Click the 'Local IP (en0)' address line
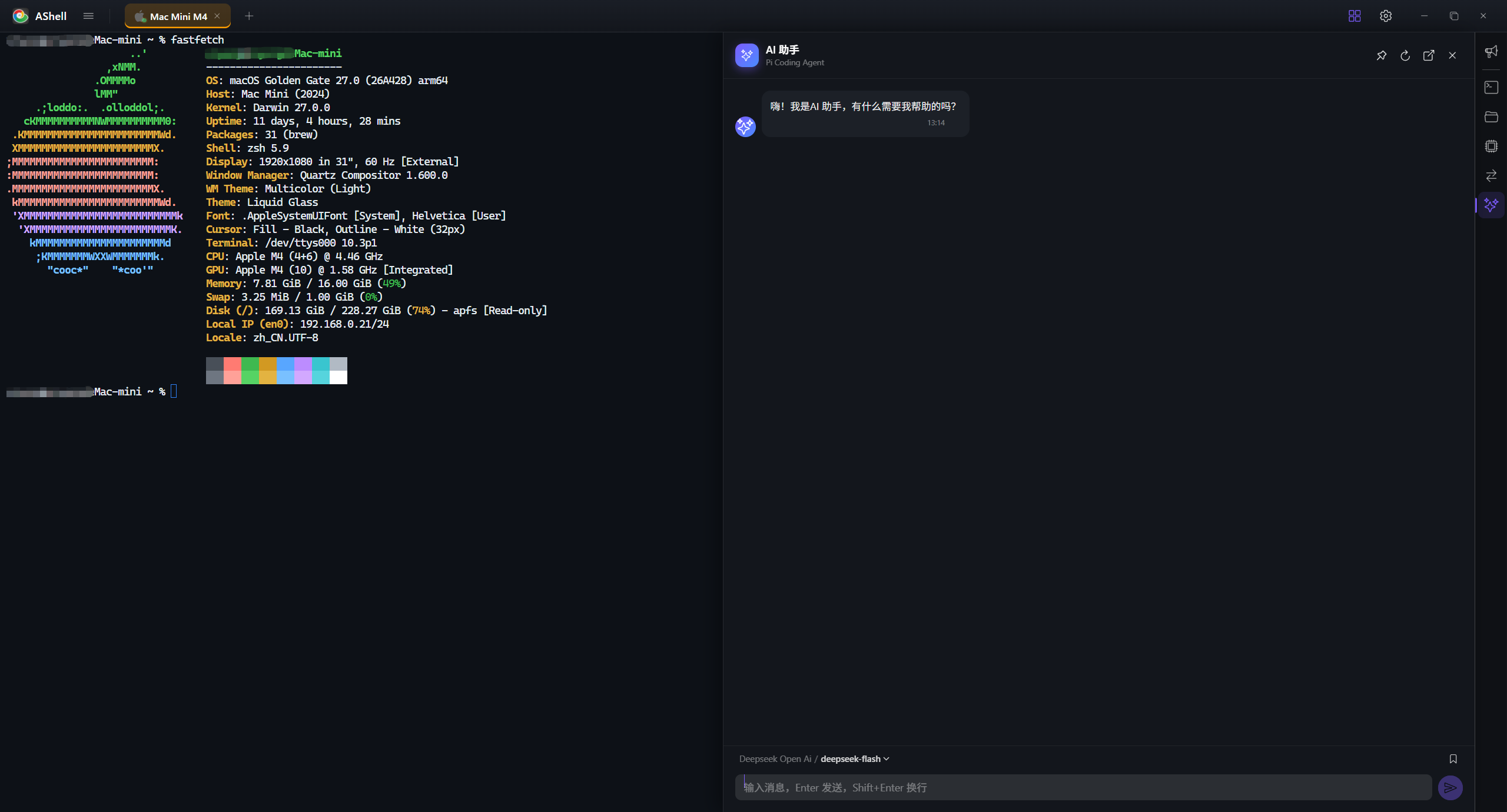This screenshot has height=812, width=1507. [x=297, y=324]
